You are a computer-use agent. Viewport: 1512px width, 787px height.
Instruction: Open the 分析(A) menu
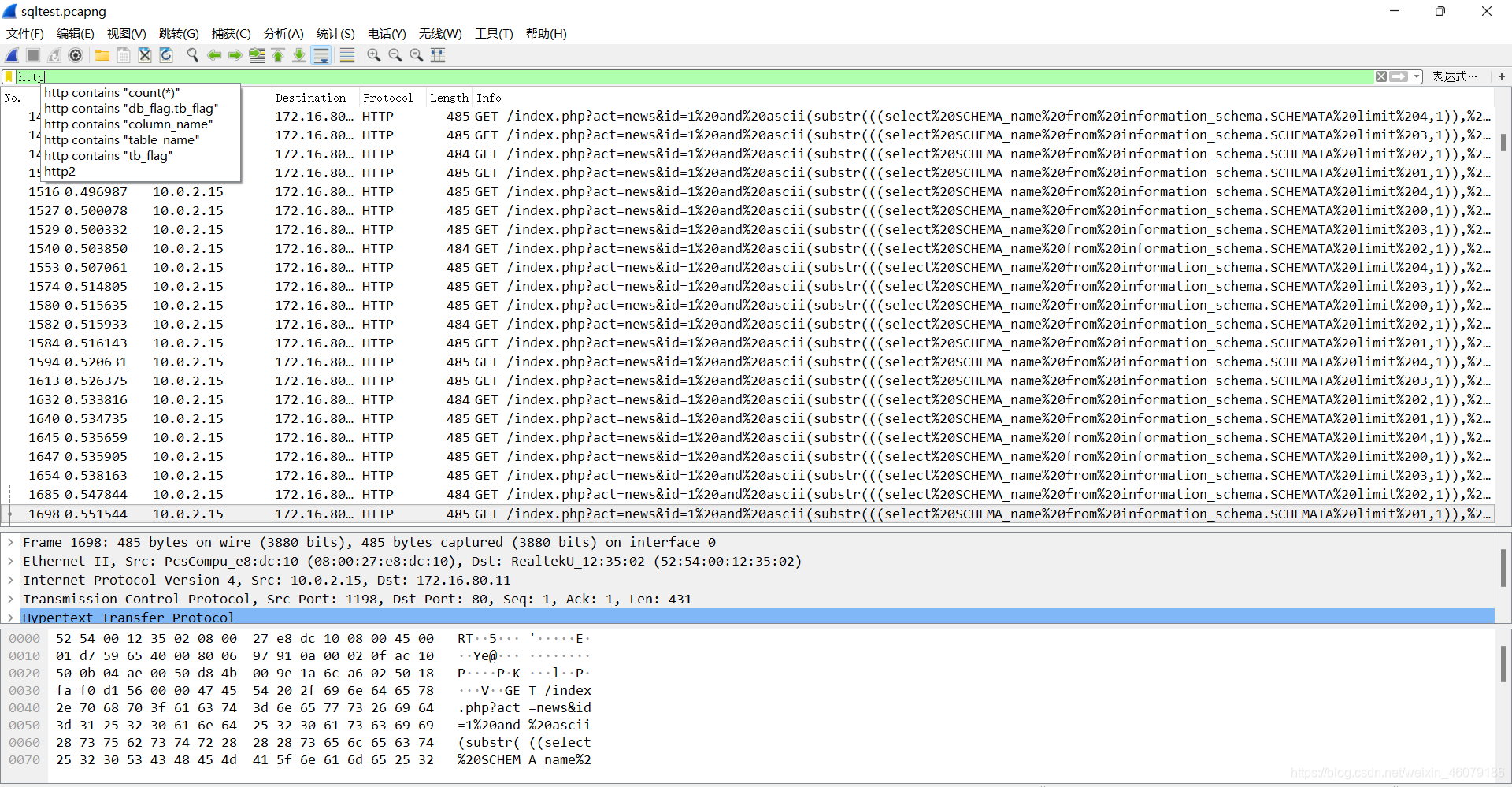click(283, 34)
